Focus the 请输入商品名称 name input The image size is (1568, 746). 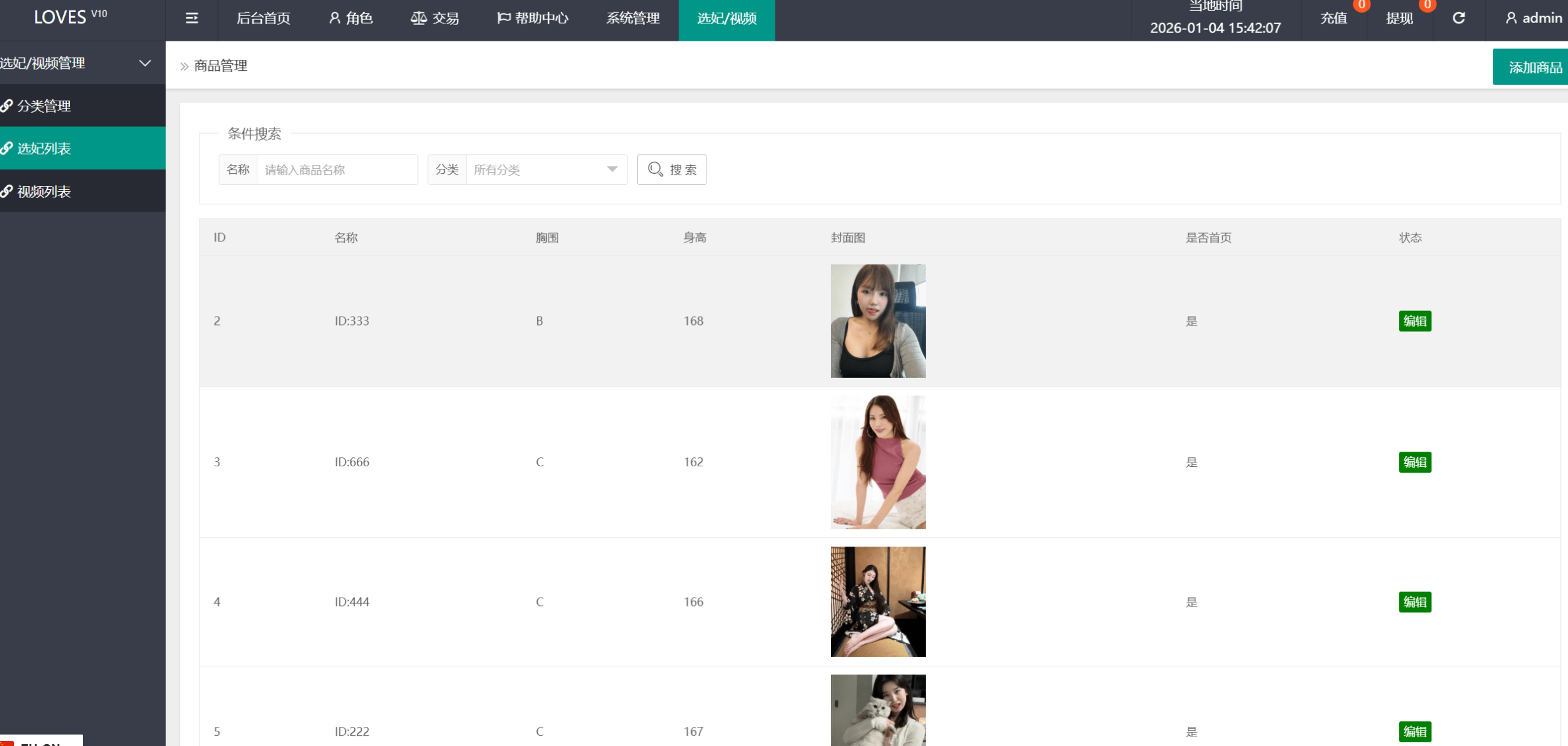(336, 169)
